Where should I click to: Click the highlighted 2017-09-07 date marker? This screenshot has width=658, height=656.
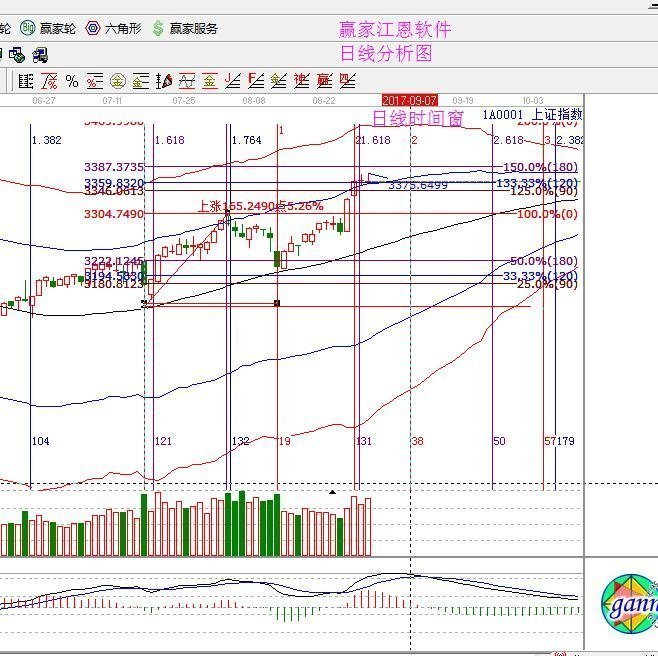point(410,100)
